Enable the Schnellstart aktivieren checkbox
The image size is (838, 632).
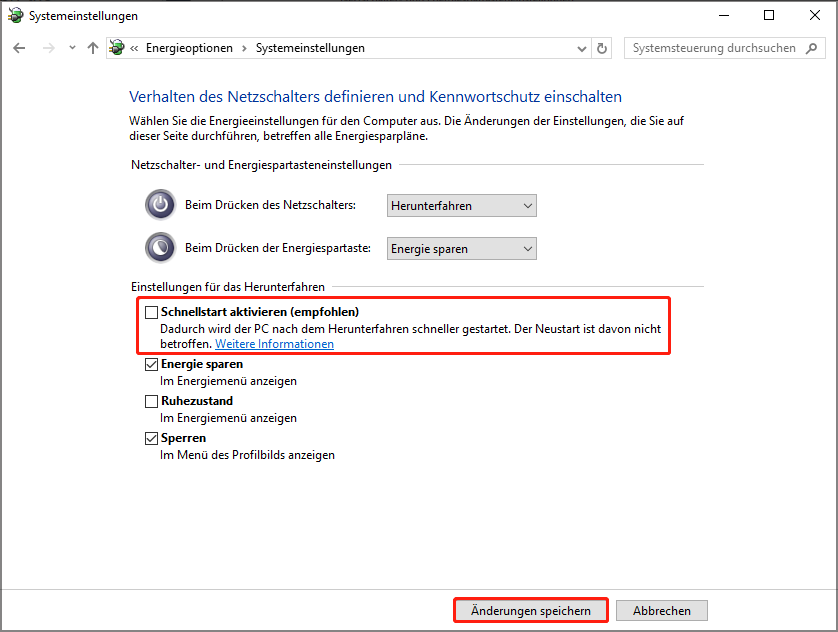point(151,312)
